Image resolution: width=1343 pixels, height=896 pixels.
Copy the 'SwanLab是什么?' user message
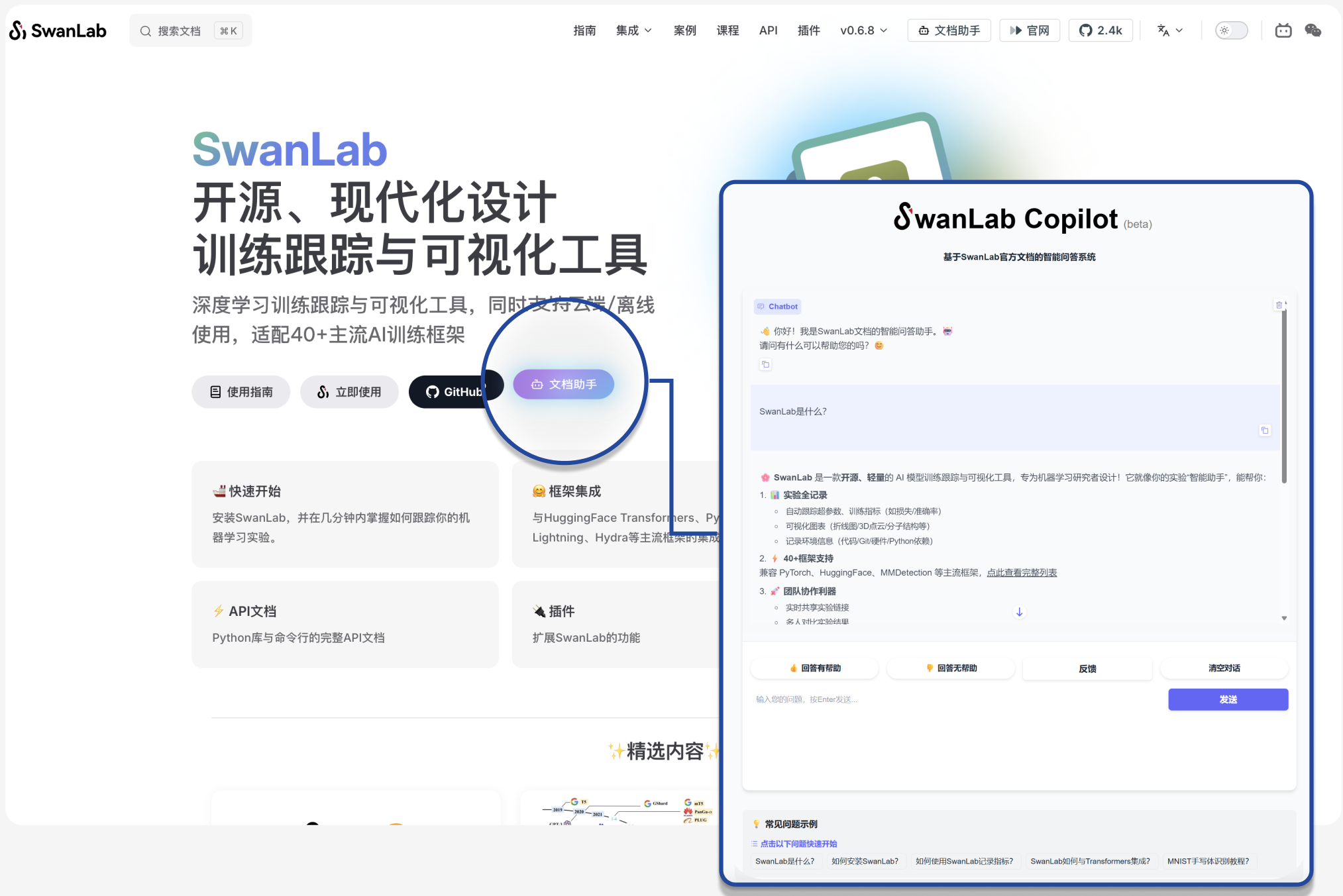pos(1264,430)
